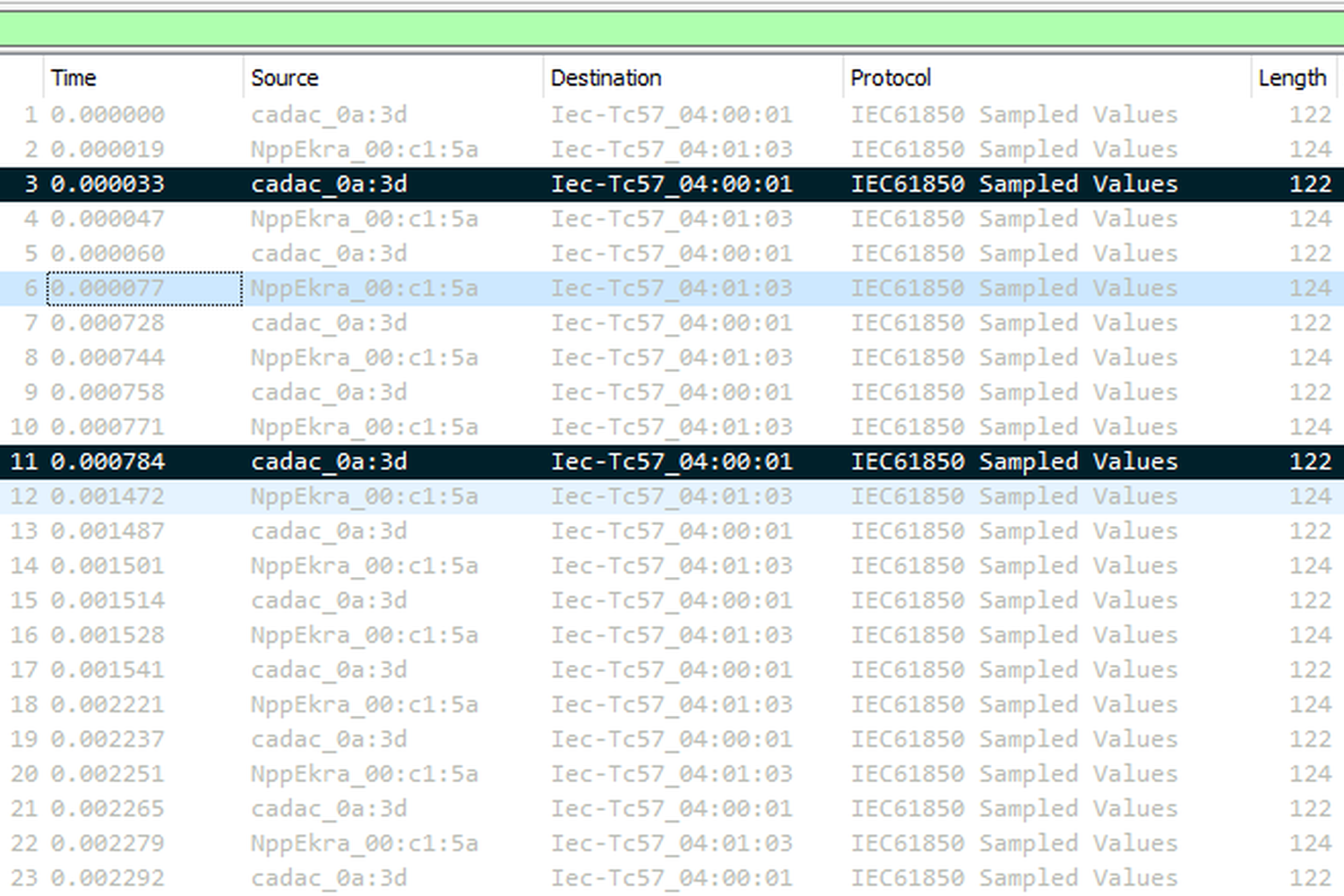Select packet 20 at time 0.002251
1344x896 pixels.
(672, 774)
